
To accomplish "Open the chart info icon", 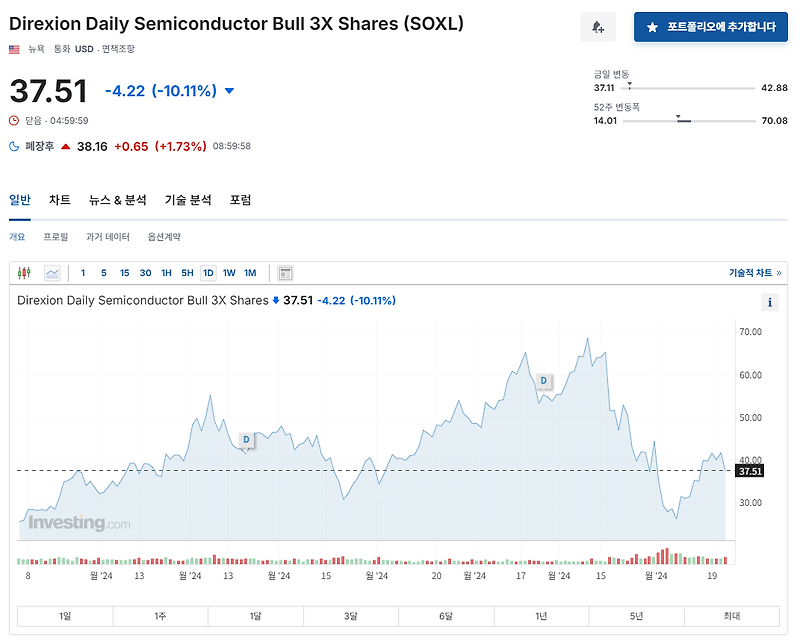I will point(769,301).
